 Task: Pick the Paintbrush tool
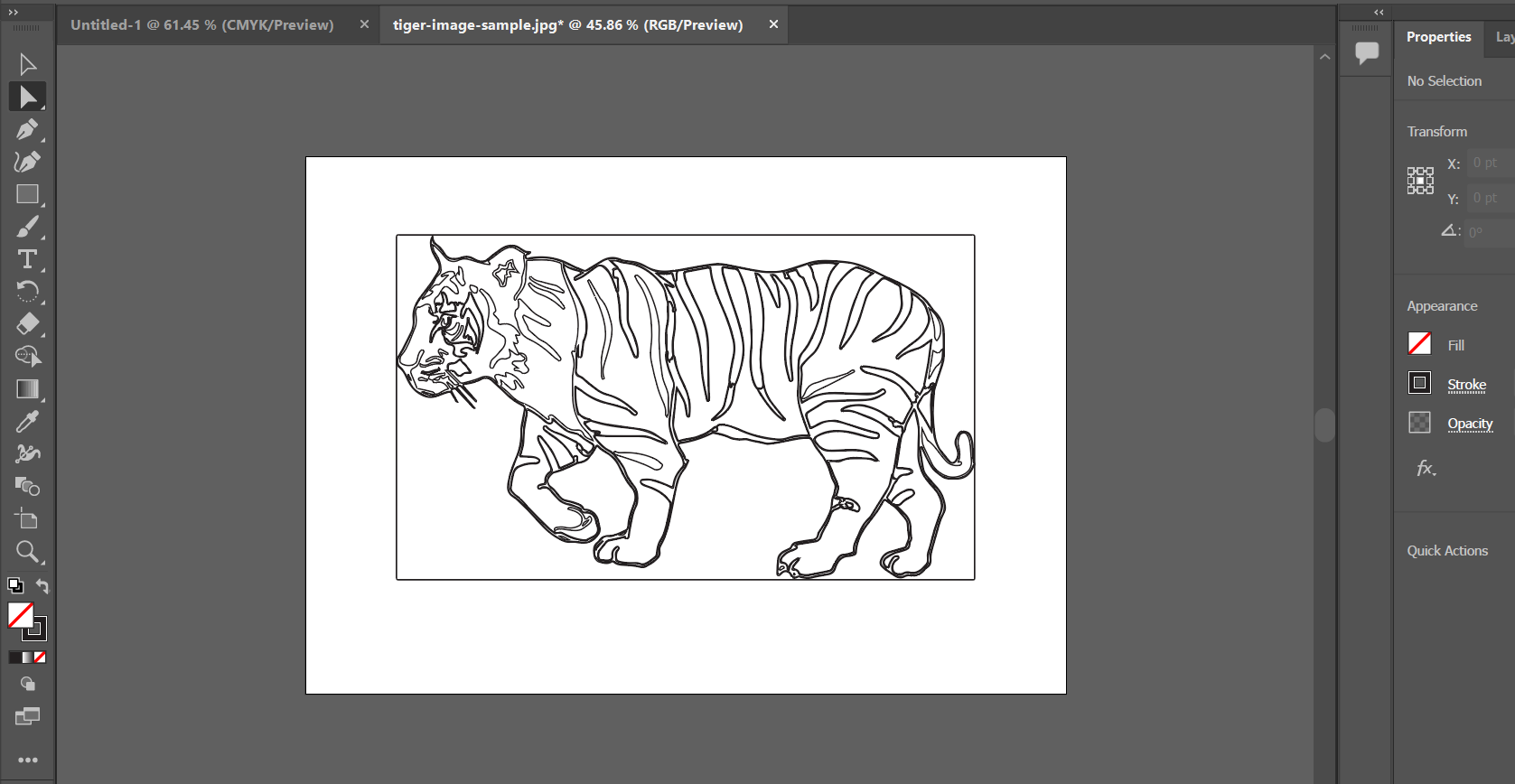(27, 227)
